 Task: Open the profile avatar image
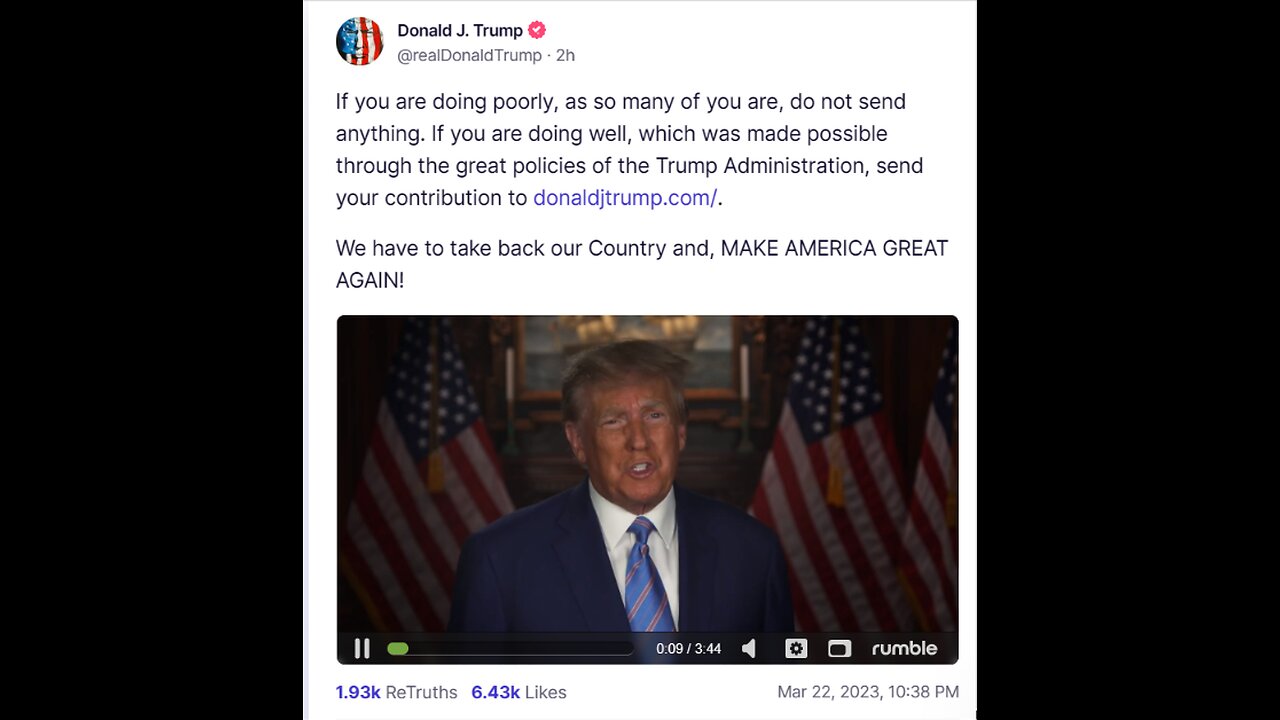[x=359, y=42]
